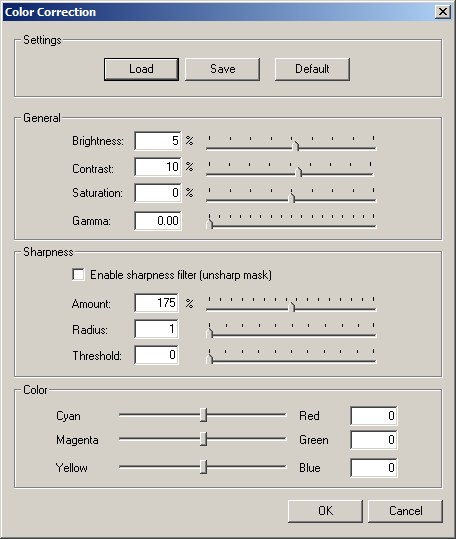
Task: Click the sharpness Amount slider thumb
Action: pos(292,307)
